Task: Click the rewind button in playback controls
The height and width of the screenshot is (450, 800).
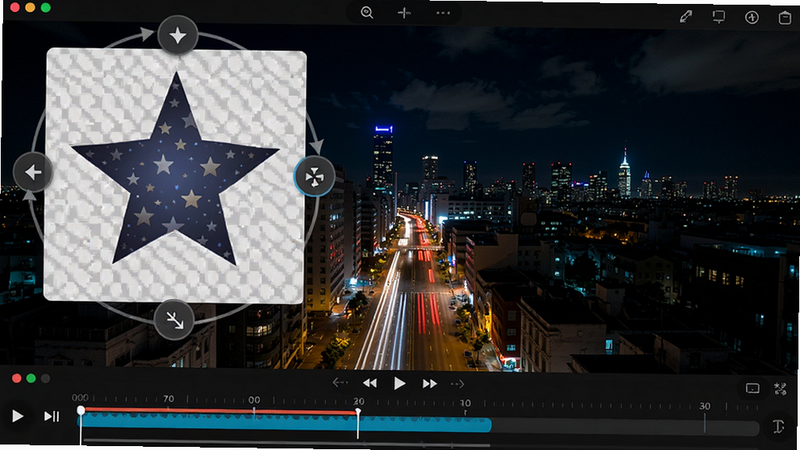Action: coord(370,383)
